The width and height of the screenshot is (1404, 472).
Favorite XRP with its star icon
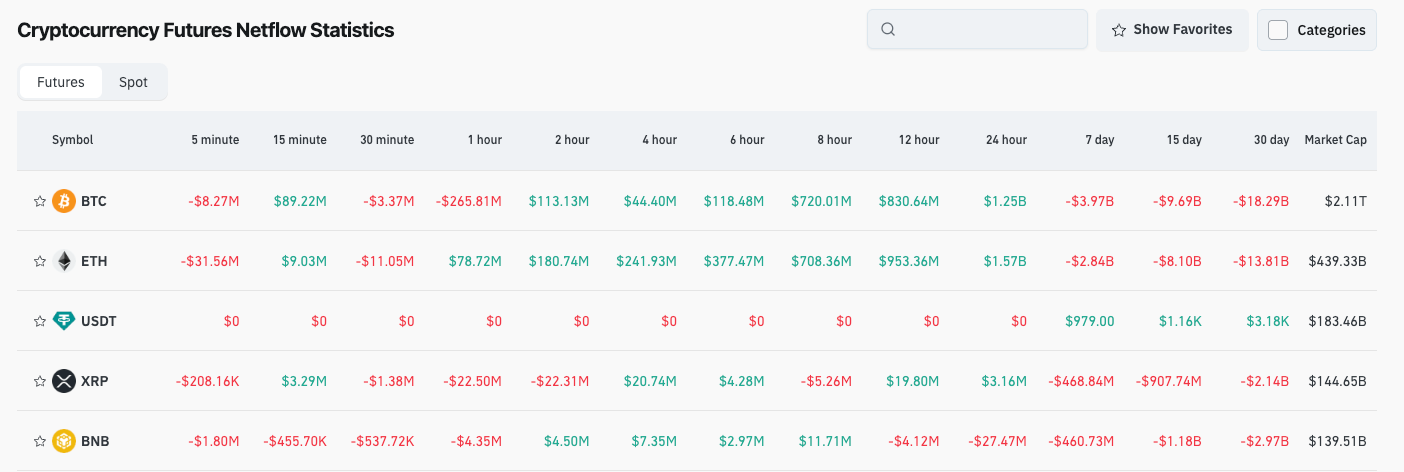point(40,381)
